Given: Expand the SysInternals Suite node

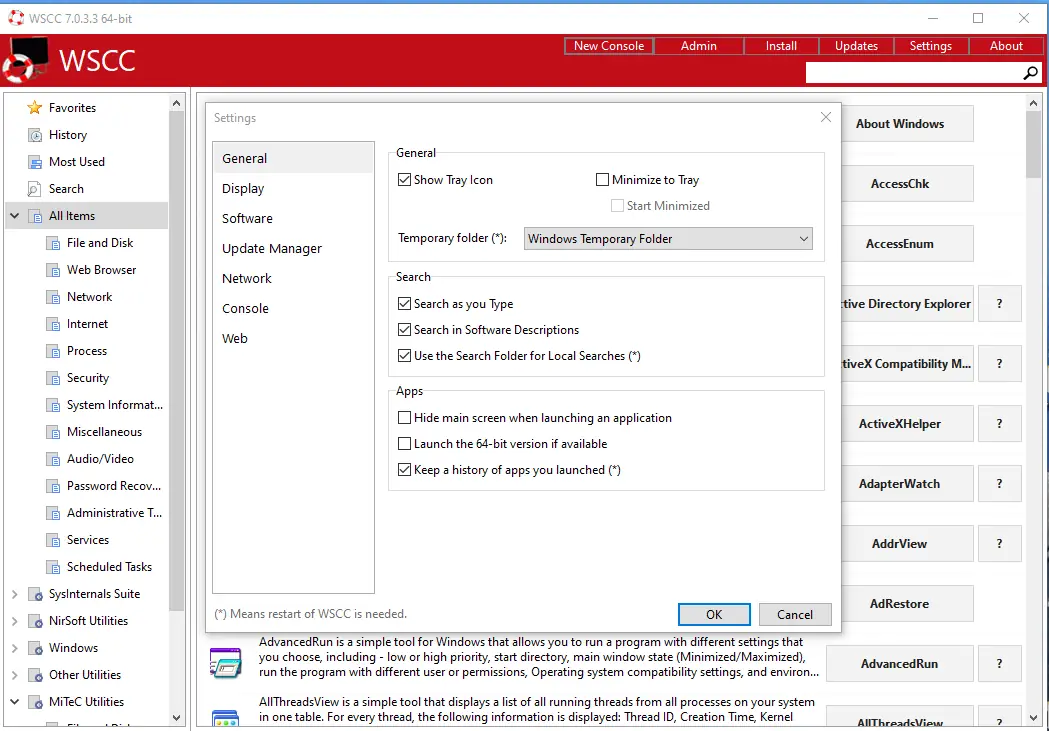Looking at the screenshot, I should [x=15, y=594].
